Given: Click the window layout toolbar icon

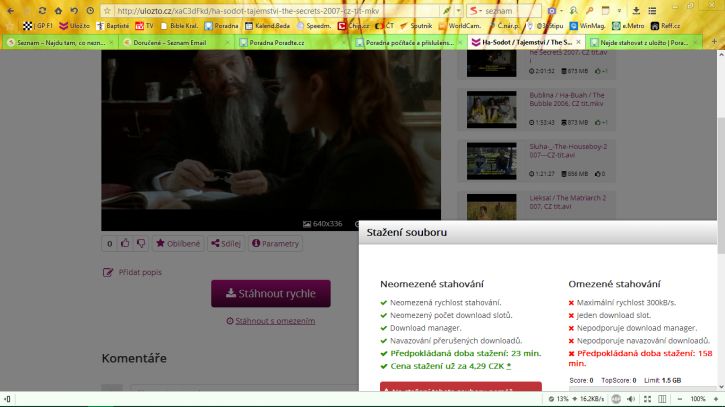Looking at the screenshot, I should pyautogui.click(x=605, y=11).
